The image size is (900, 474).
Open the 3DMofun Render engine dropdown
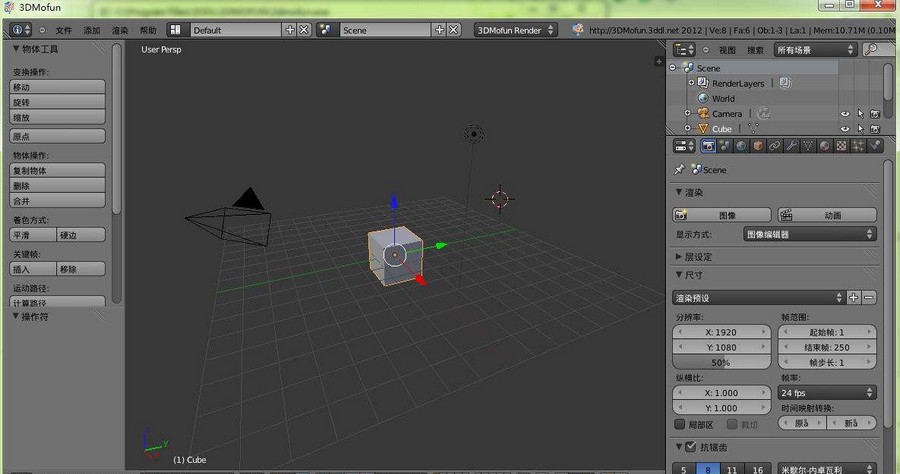point(515,30)
